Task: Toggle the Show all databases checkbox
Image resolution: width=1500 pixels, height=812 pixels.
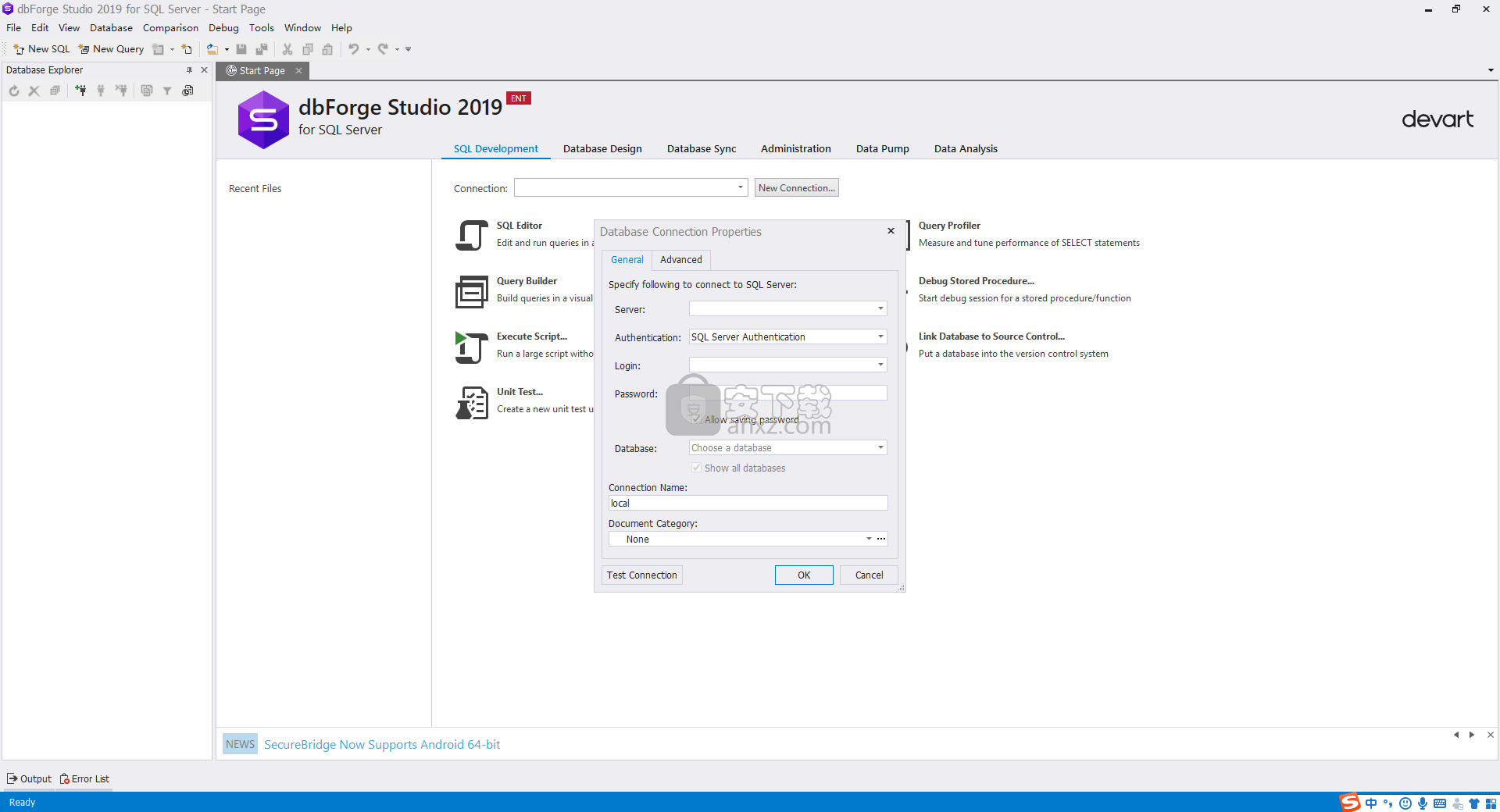Action: point(696,468)
